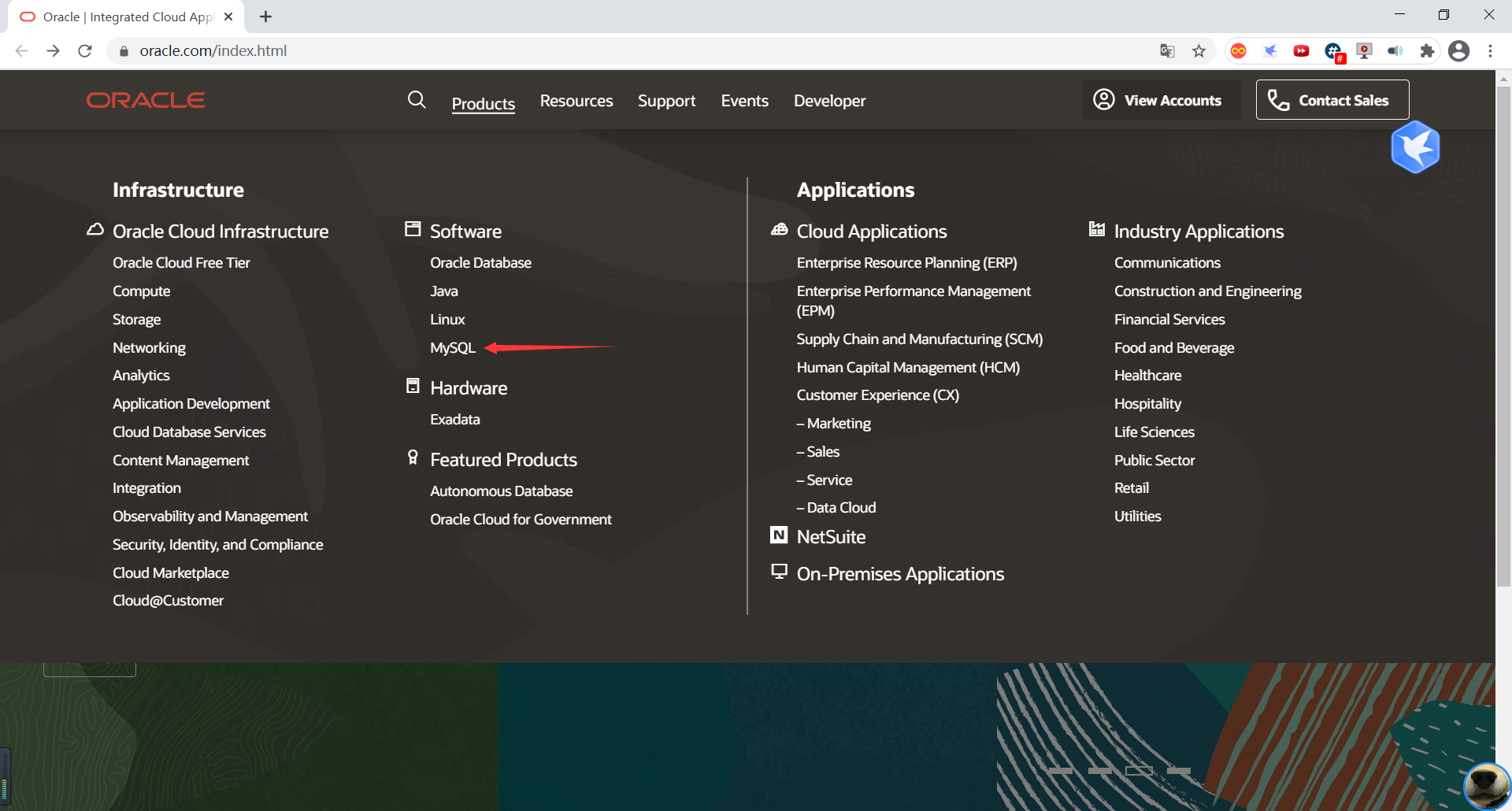The image size is (1512, 811).
Task: Open the Healthcare industry link
Action: pos(1148,376)
